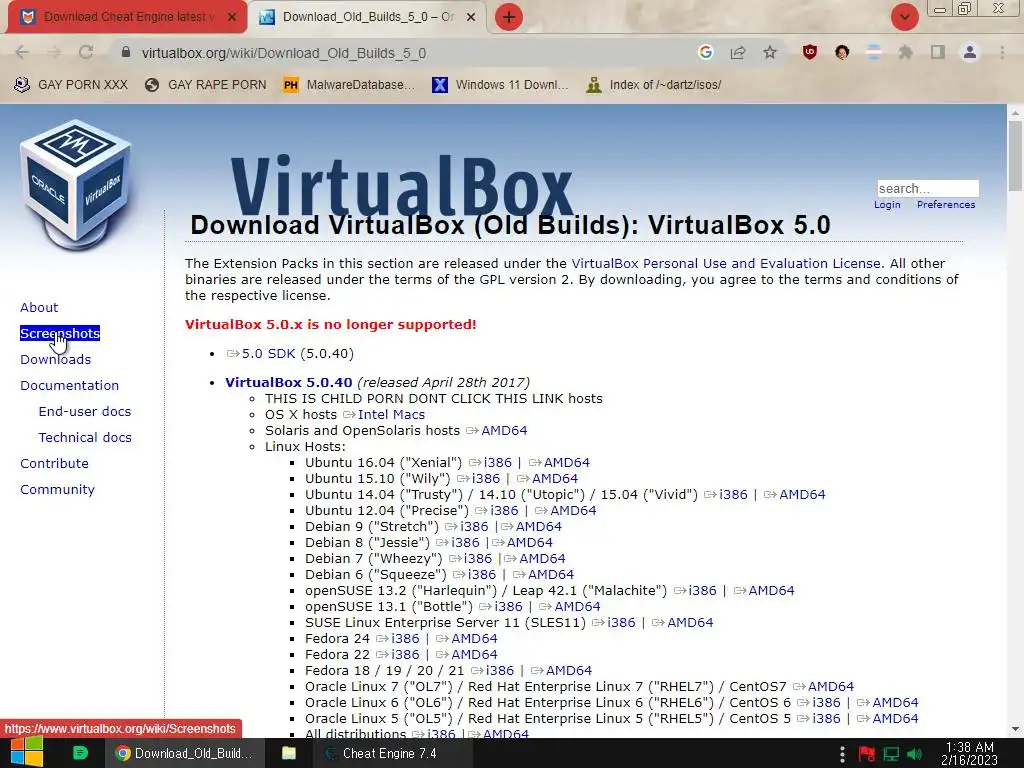Close the Download Cheat Engine tab
This screenshot has width=1024, height=768.
pyautogui.click(x=232, y=17)
